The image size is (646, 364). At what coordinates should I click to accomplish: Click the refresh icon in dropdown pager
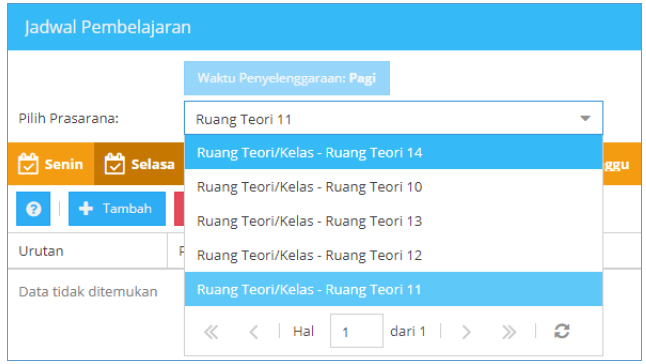tap(562, 331)
